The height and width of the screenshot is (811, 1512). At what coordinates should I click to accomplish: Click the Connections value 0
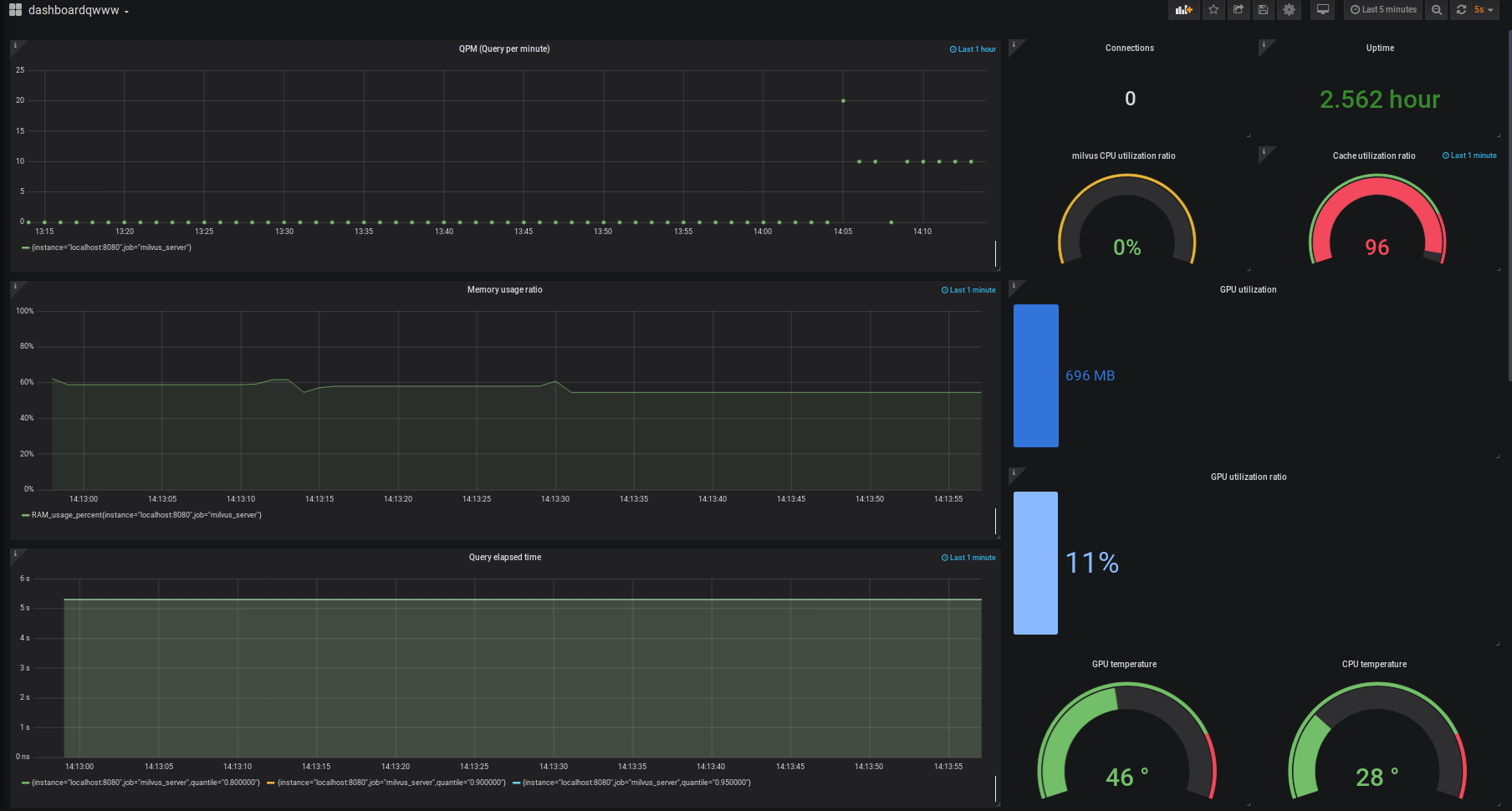point(1130,99)
